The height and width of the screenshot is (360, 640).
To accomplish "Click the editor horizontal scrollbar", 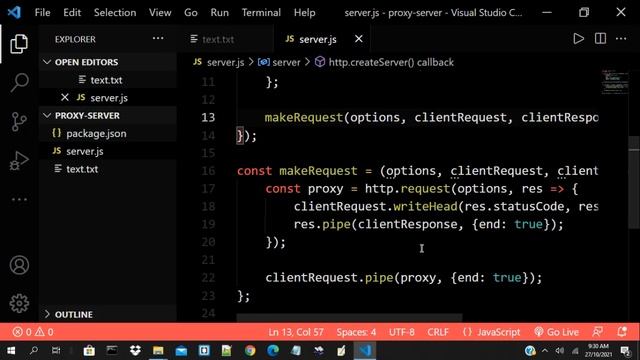I will pyautogui.click(x=349, y=317).
